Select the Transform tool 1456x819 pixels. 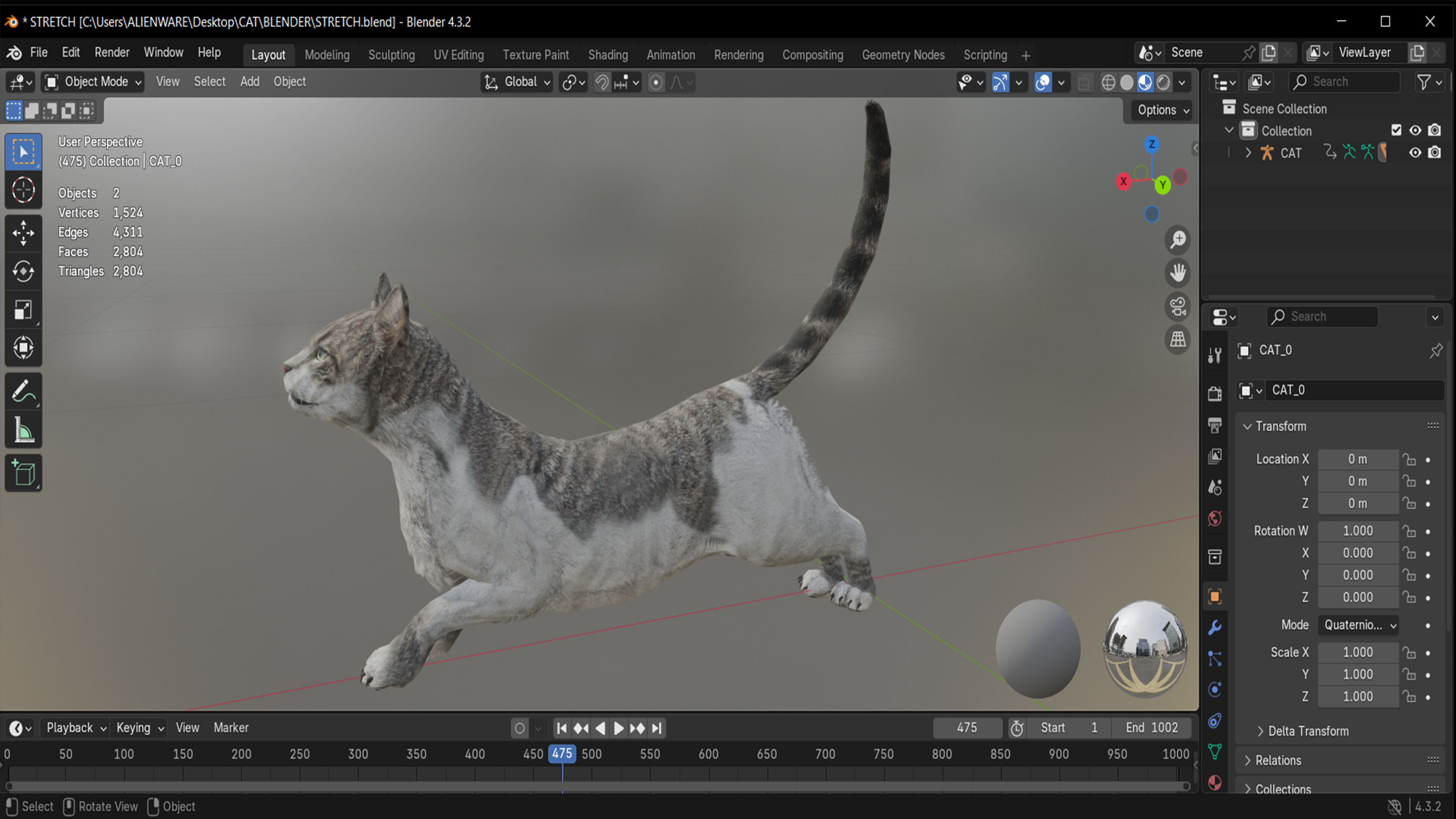point(23,348)
